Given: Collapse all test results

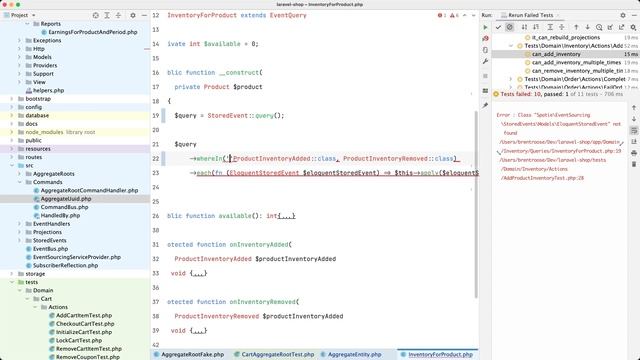Looking at the screenshot, I should pyautogui.click(x=562, y=27).
